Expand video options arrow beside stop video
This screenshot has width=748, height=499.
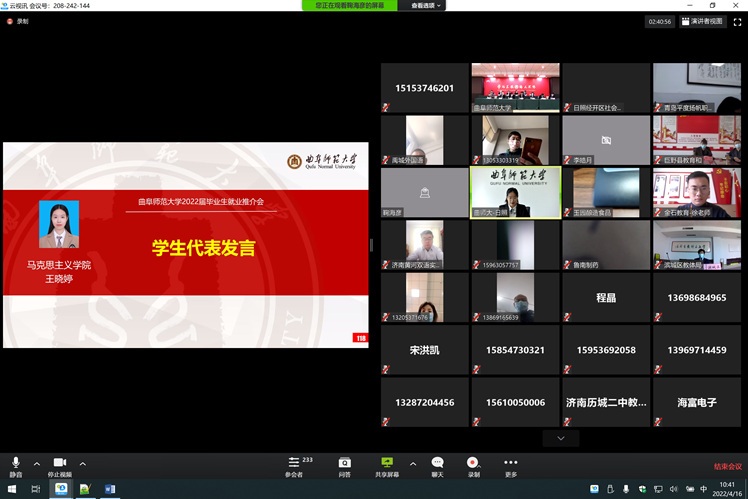[83, 463]
